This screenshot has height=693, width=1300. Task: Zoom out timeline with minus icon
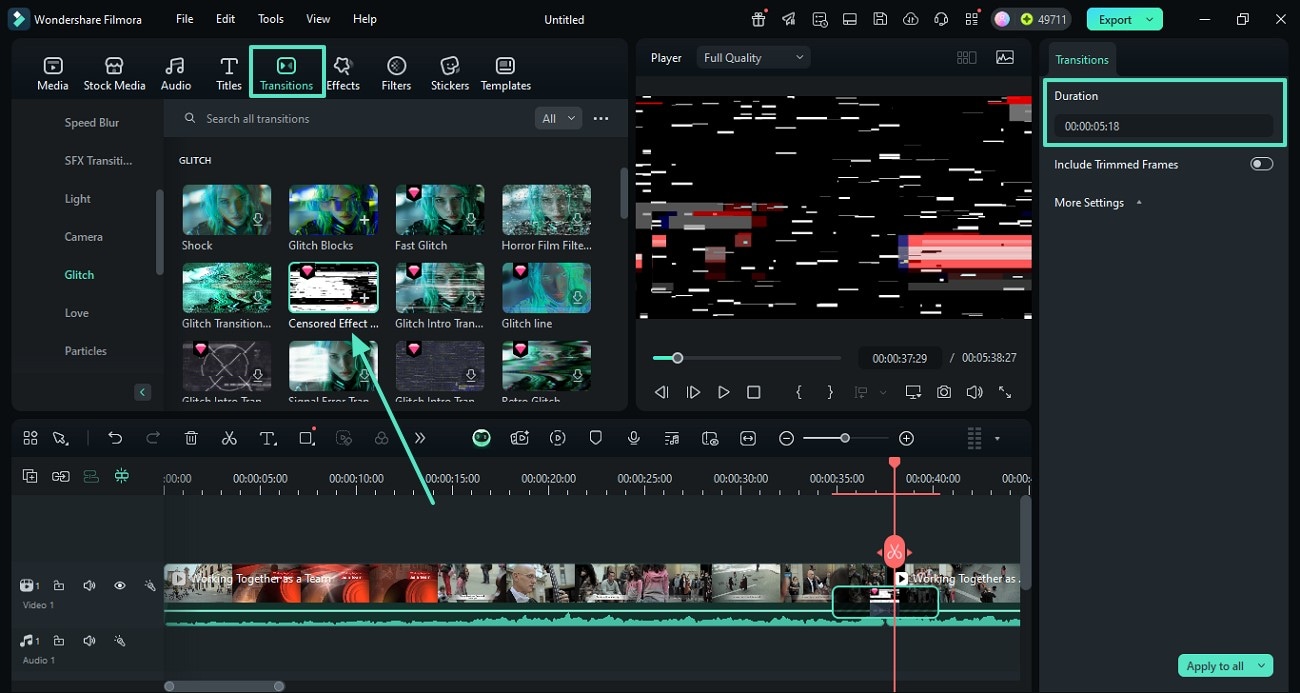click(787, 438)
